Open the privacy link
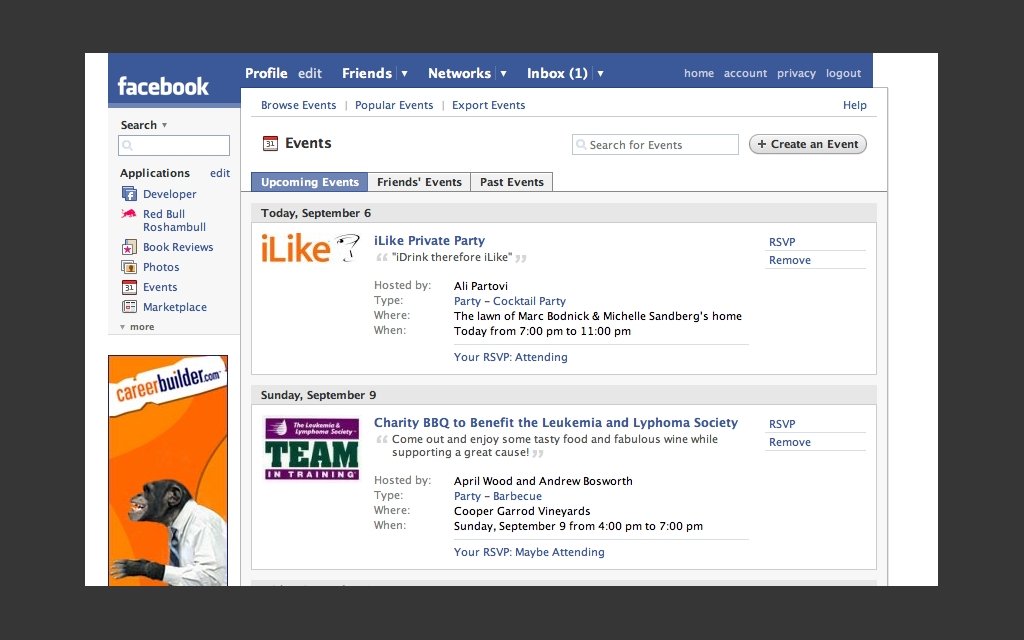This screenshot has height=640, width=1024. pos(796,73)
